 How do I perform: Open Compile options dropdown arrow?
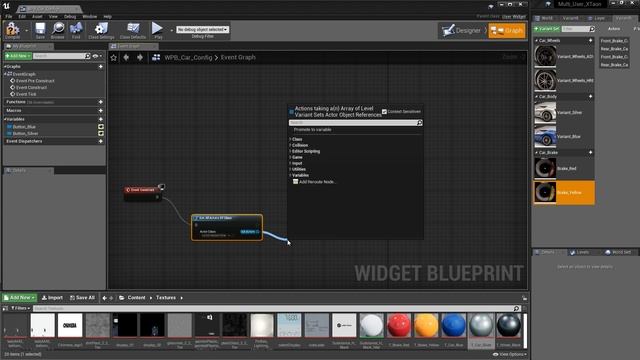click(27, 30)
